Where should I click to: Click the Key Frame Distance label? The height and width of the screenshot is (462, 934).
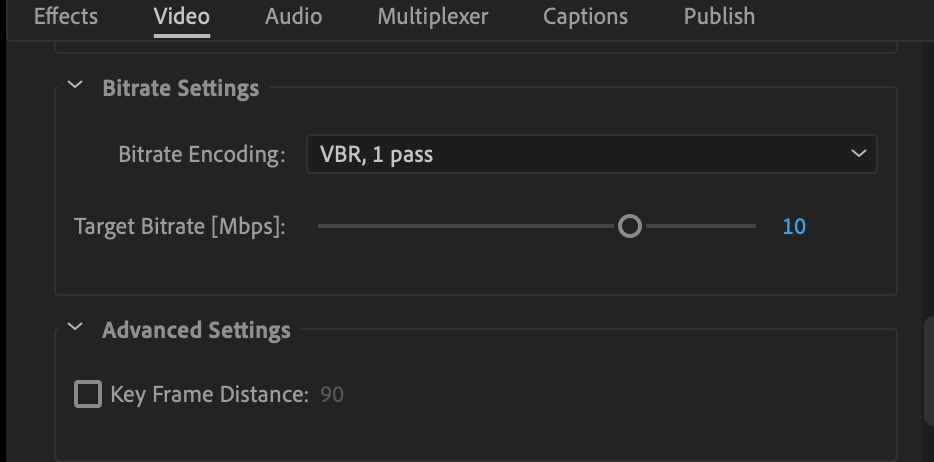[209, 395]
